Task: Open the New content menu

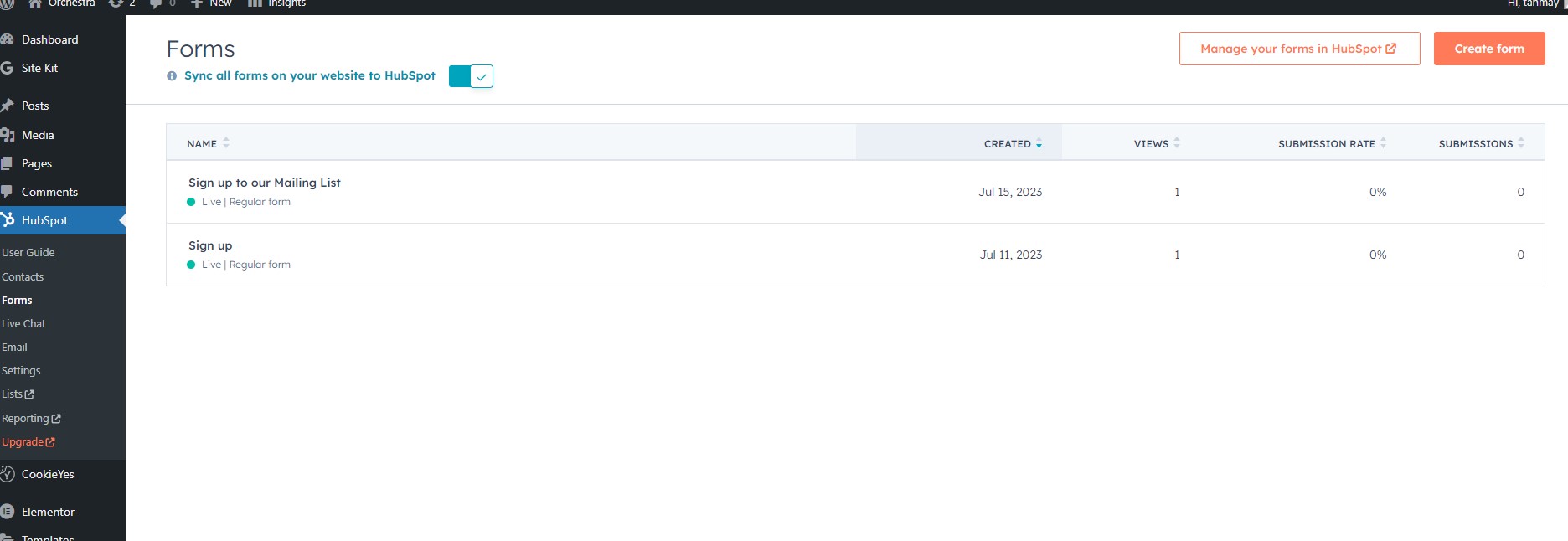Action: click(x=211, y=4)
